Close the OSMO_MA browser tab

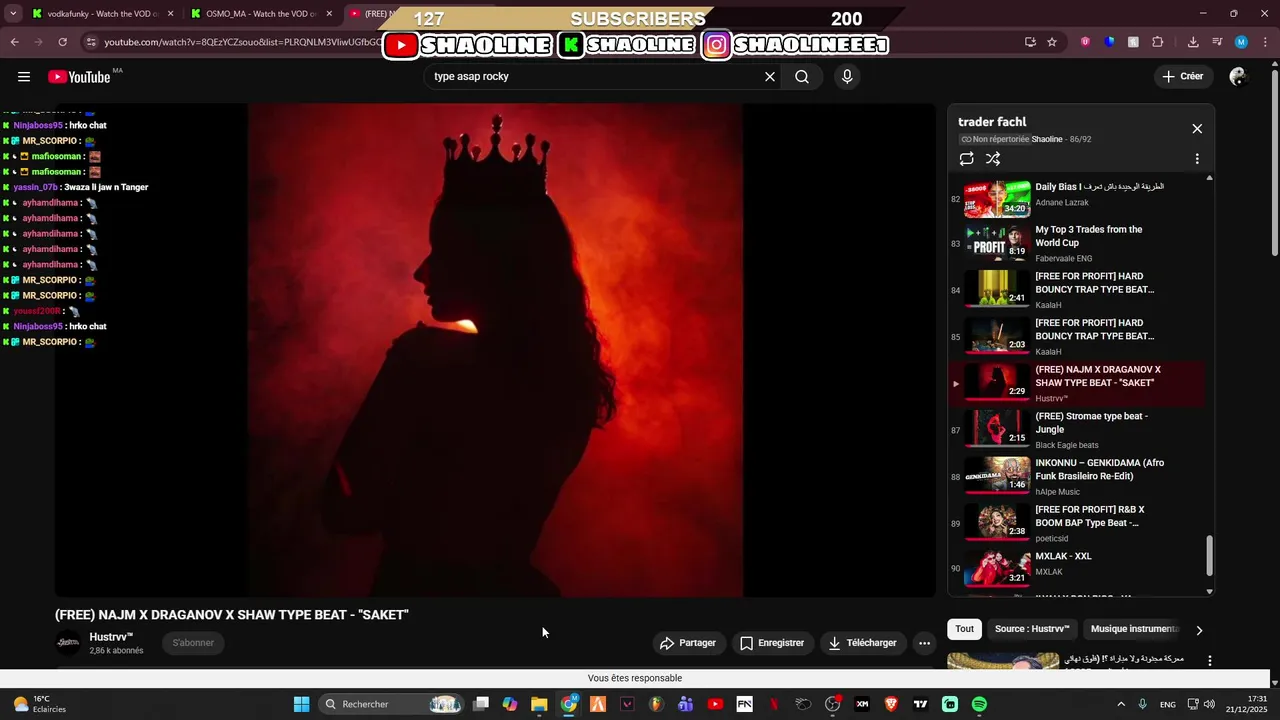click(x=329, y=14)
